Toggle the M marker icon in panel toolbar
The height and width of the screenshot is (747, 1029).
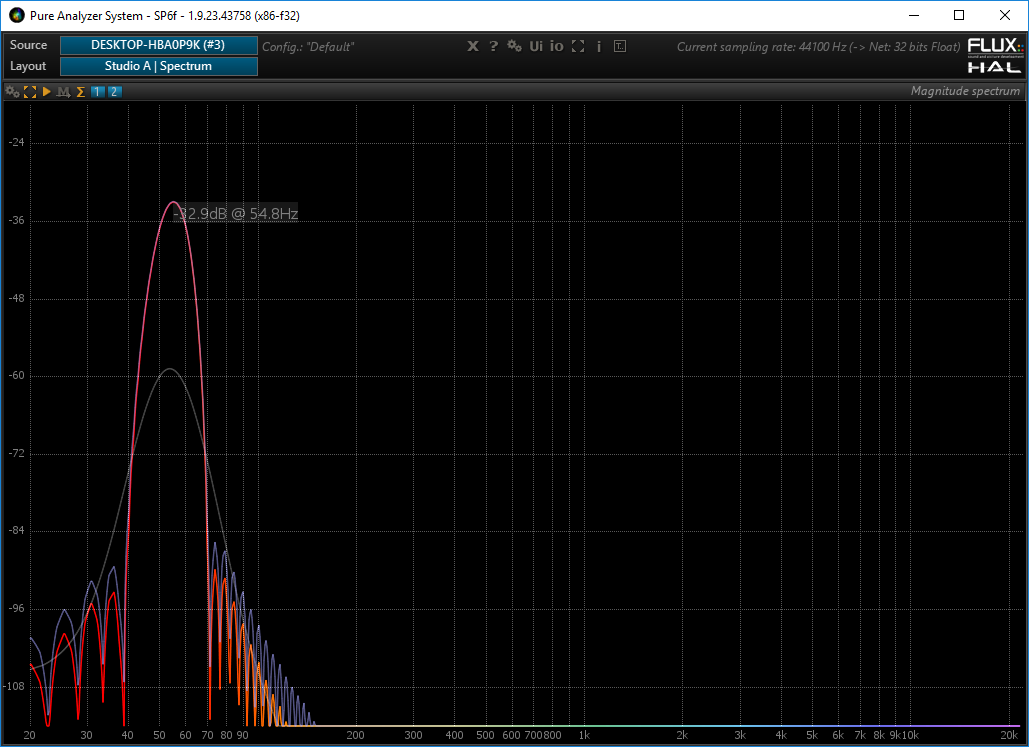pyautogui.click(x=63, y=91)
